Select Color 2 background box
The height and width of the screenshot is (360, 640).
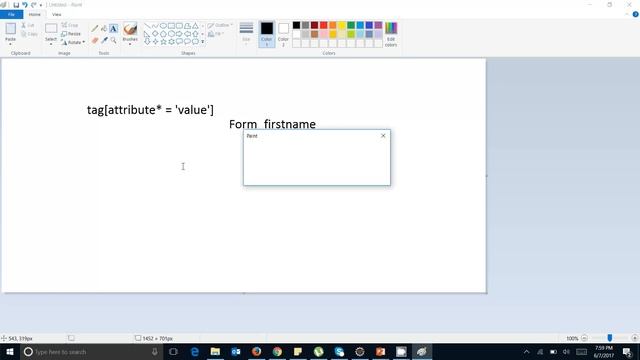click(x=283, y=34)
